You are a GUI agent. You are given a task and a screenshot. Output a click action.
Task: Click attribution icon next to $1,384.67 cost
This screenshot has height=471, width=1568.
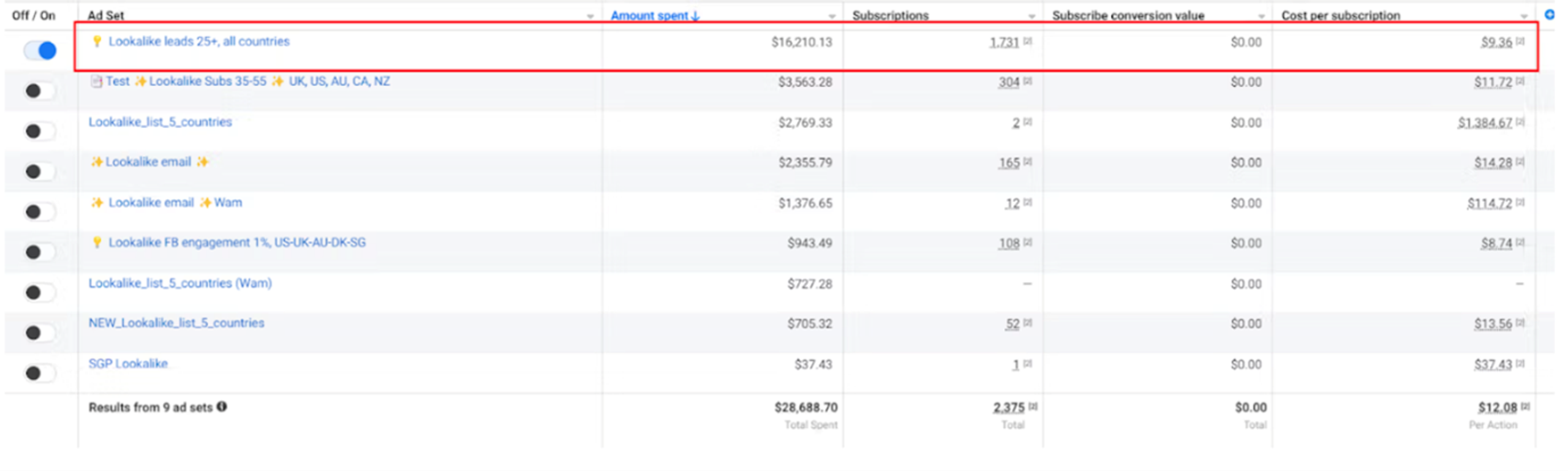pos(1520,122)
